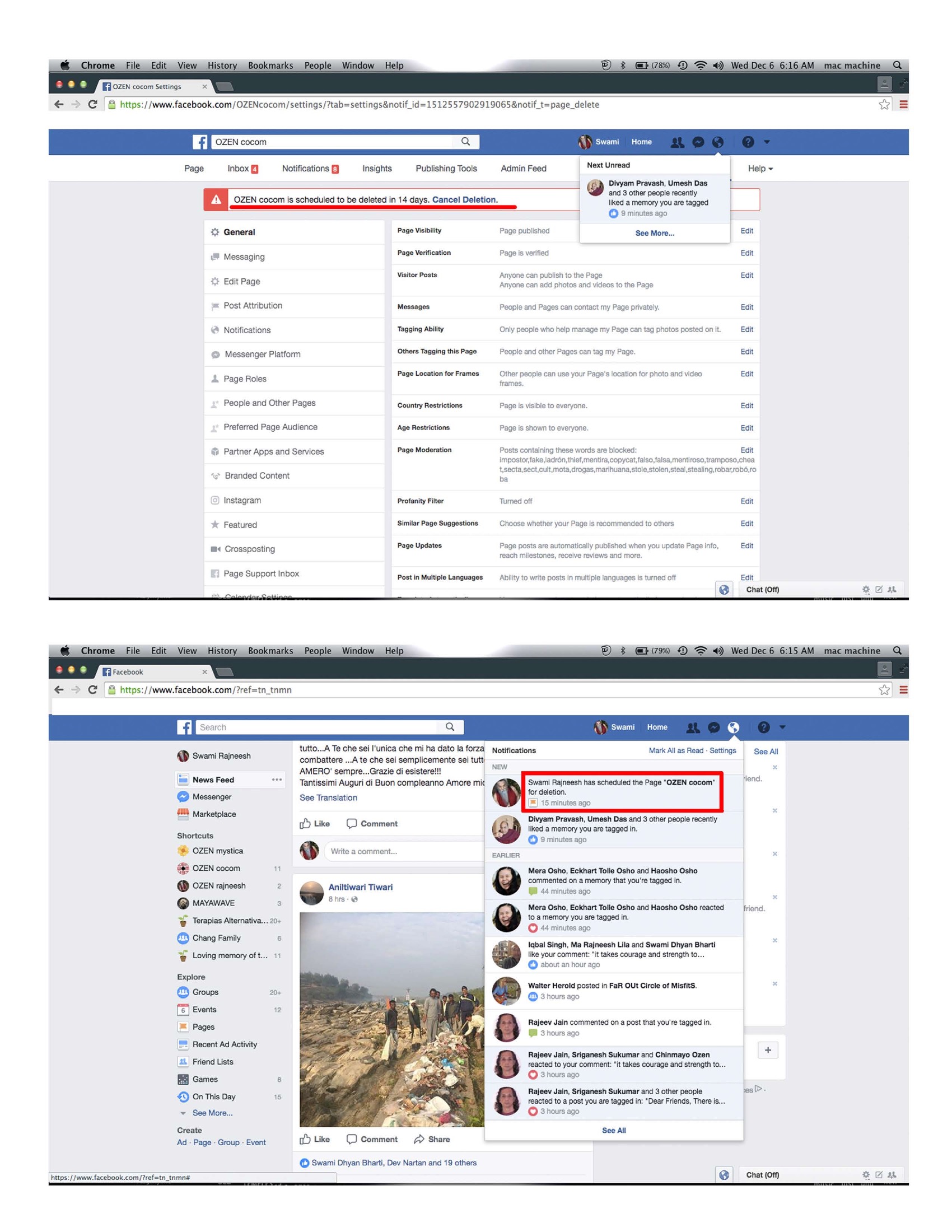
Task: Click Wi-Fi icon in top window macOS menu bar
Action: pyautogui.click(x=700, y=66)
